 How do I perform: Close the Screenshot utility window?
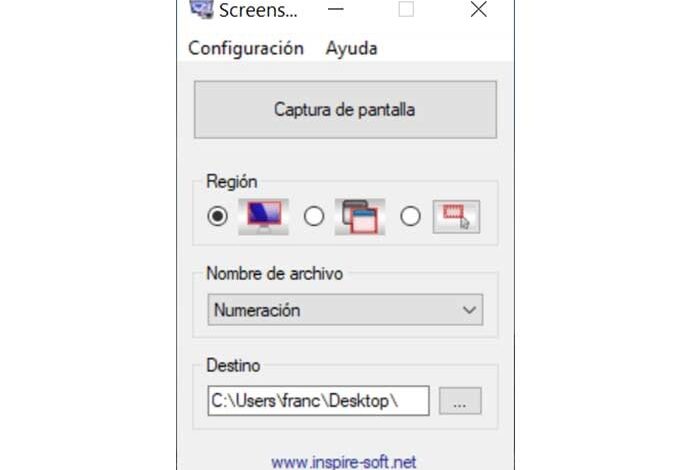point(478,10)
